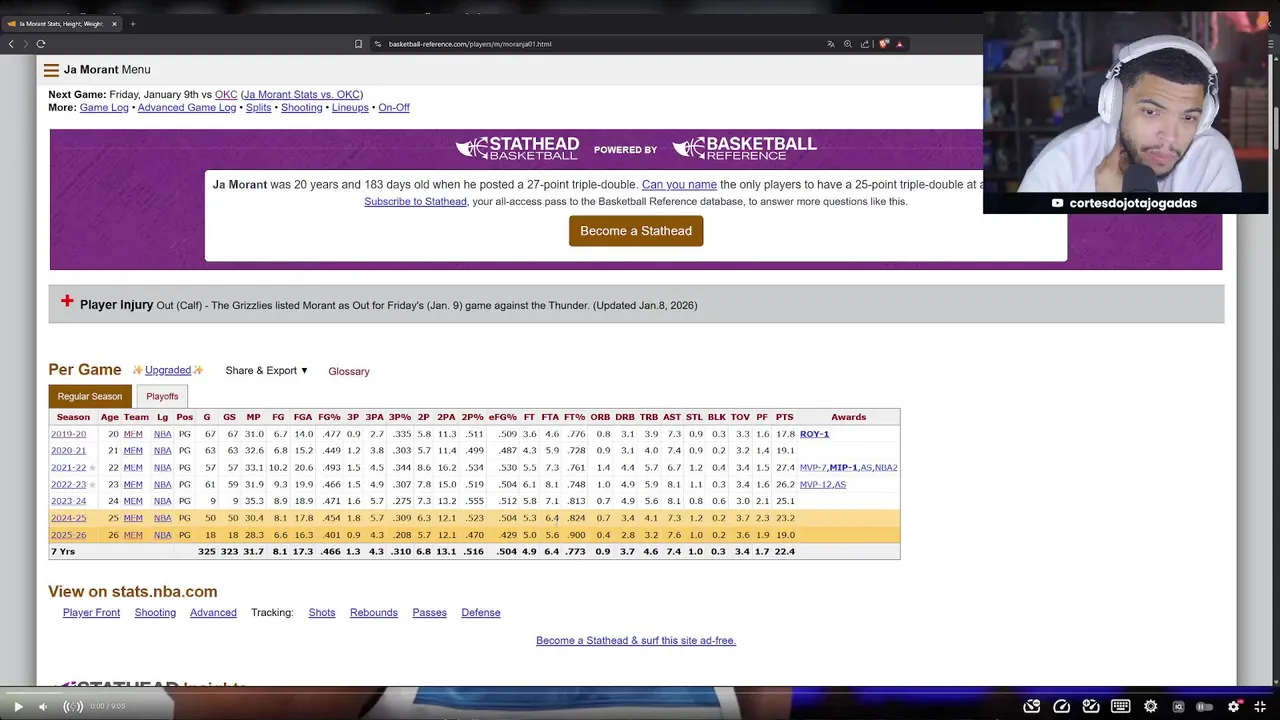Open the HD quality settings gear
The height and width of the screenshot is (720, 1280).
tap(1235, 707)
